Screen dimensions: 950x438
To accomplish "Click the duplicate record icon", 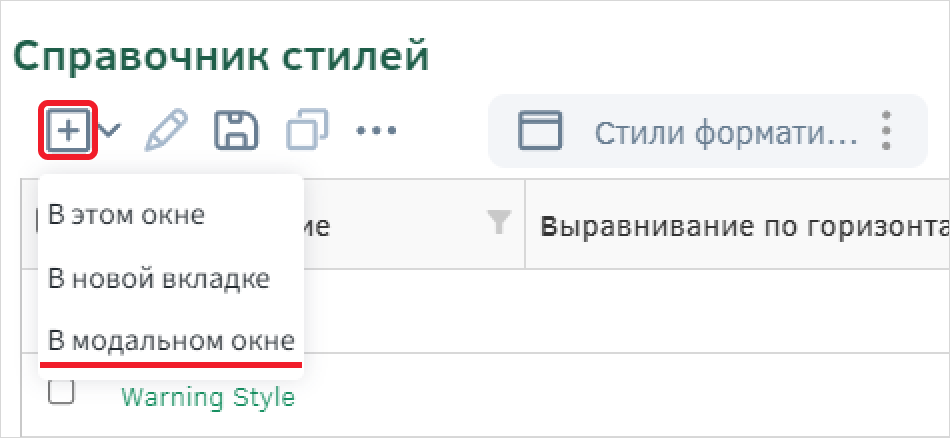I will click(307, 130).
